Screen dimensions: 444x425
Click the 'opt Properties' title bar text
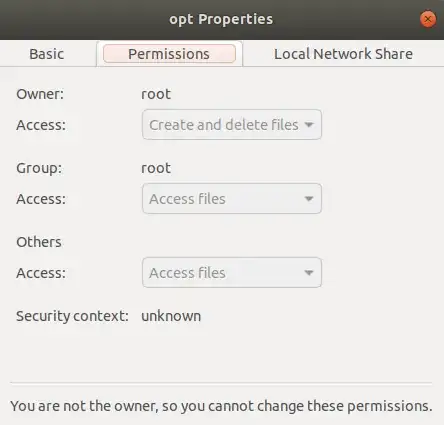pyautogui.click(x=221, y=19)
